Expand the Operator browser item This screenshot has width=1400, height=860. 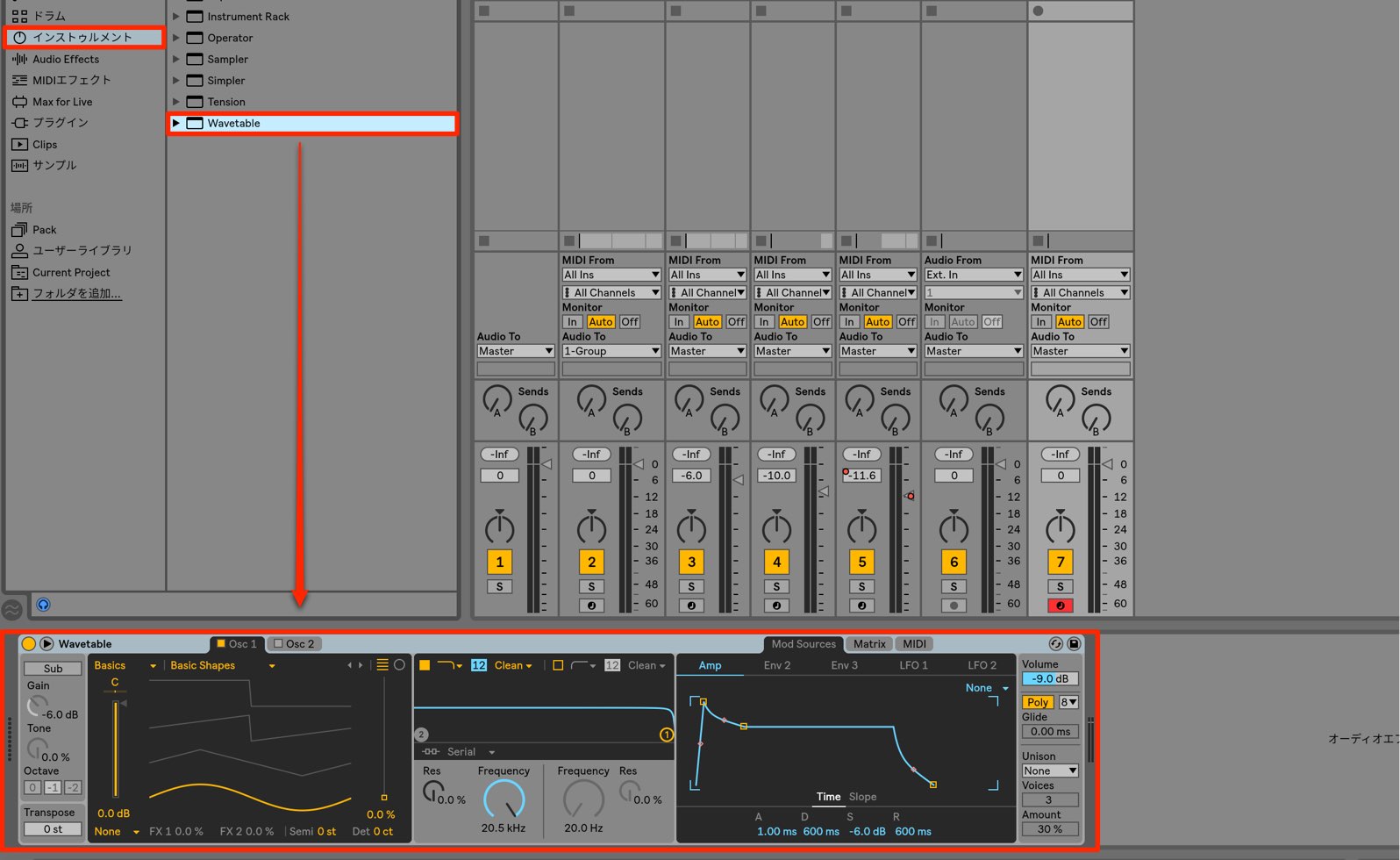tap(175, 38)
